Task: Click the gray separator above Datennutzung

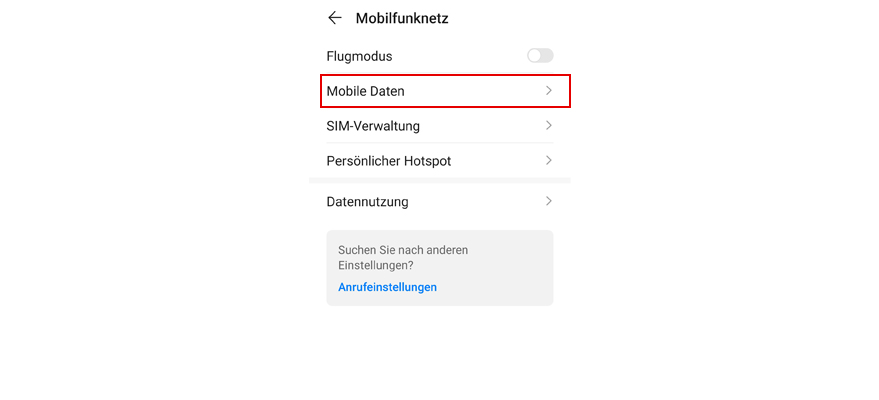Action: point(440,180)
